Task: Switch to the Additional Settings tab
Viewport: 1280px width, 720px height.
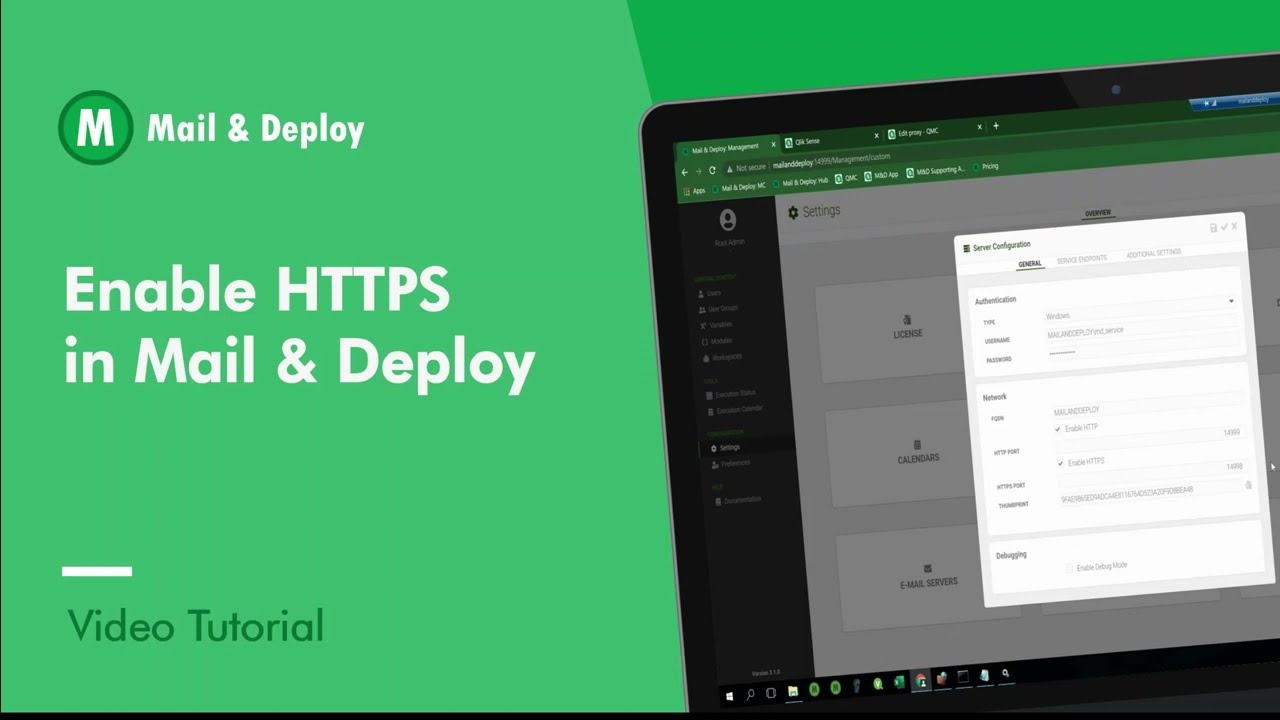Action: coord(1153,254)
